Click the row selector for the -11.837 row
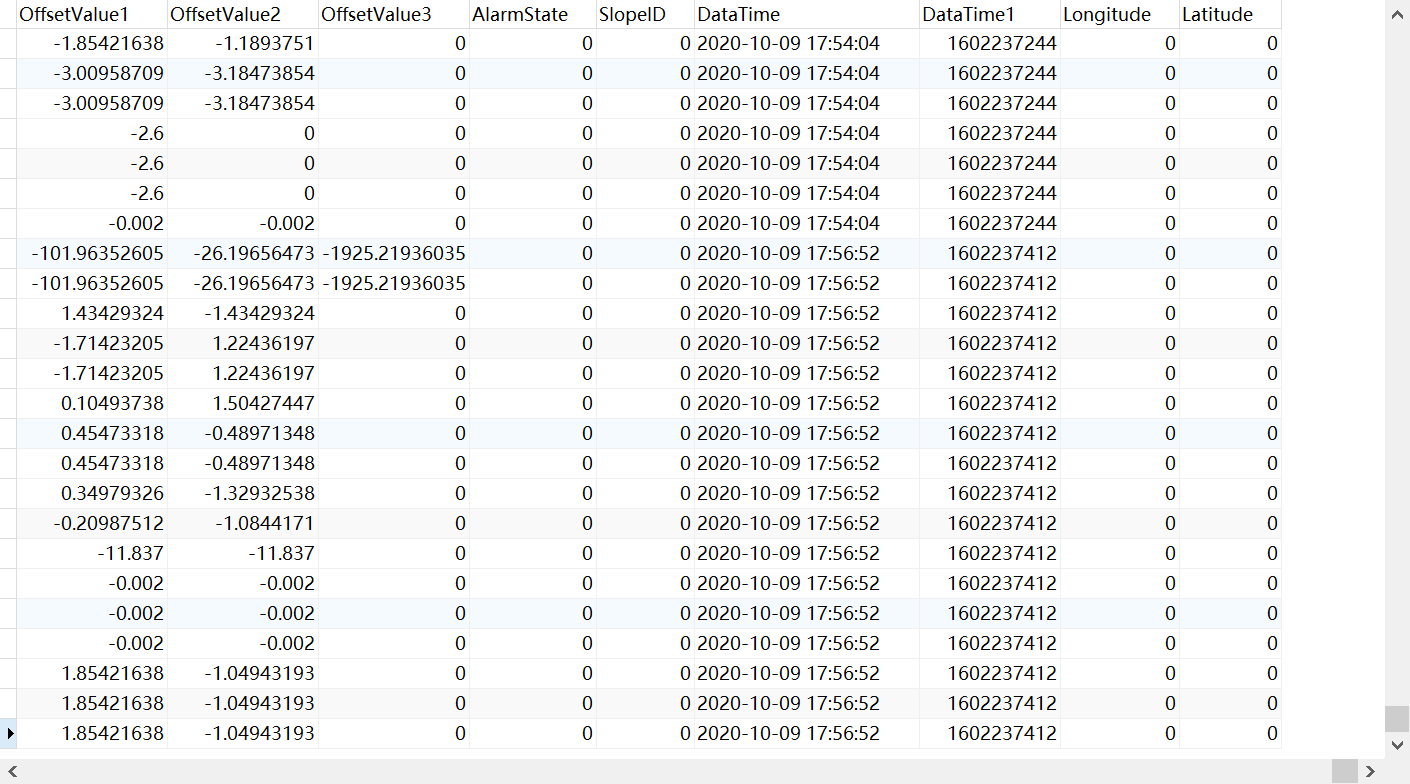Screen dimensions: 1410x784 (x=8, y=554)
